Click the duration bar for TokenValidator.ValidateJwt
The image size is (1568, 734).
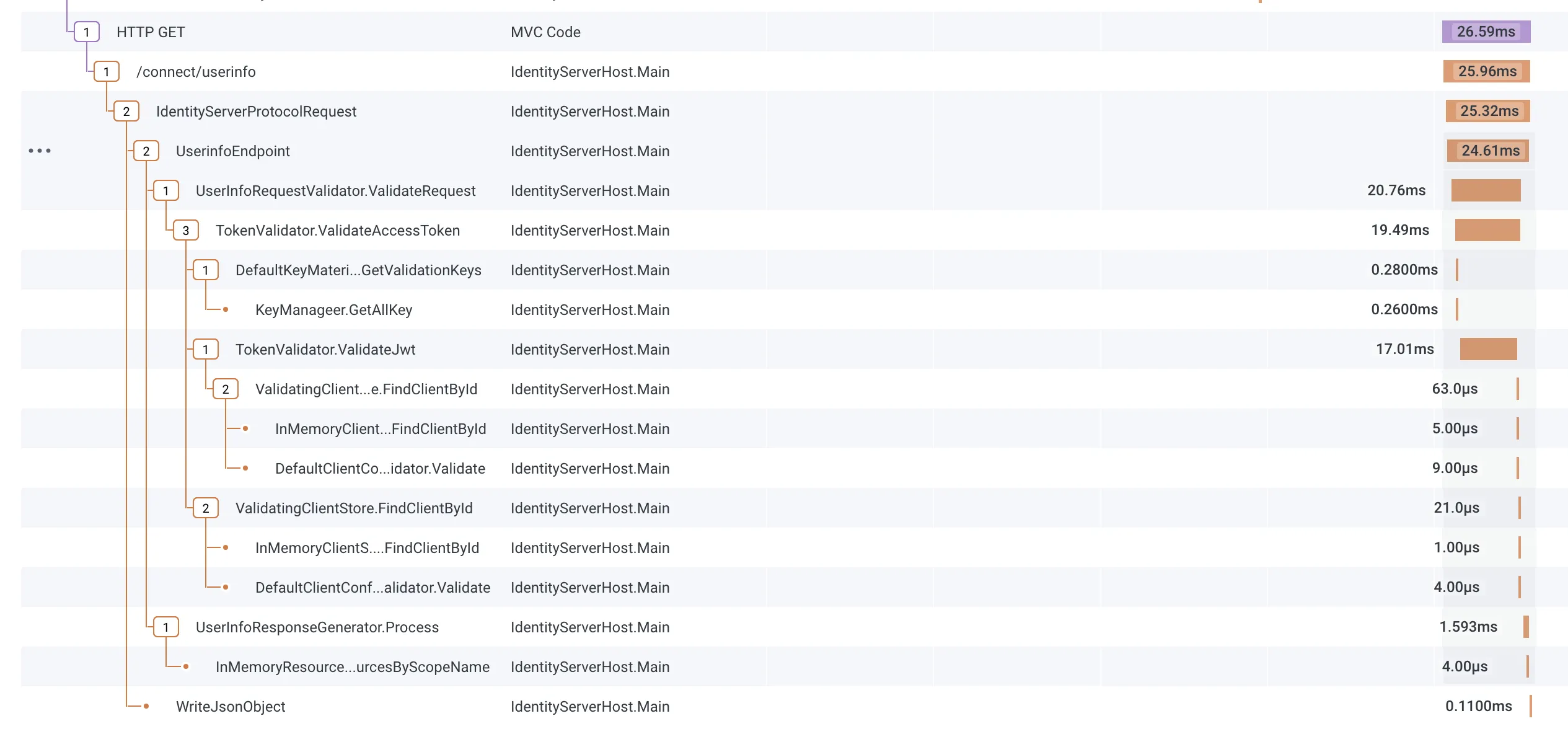1490,349
